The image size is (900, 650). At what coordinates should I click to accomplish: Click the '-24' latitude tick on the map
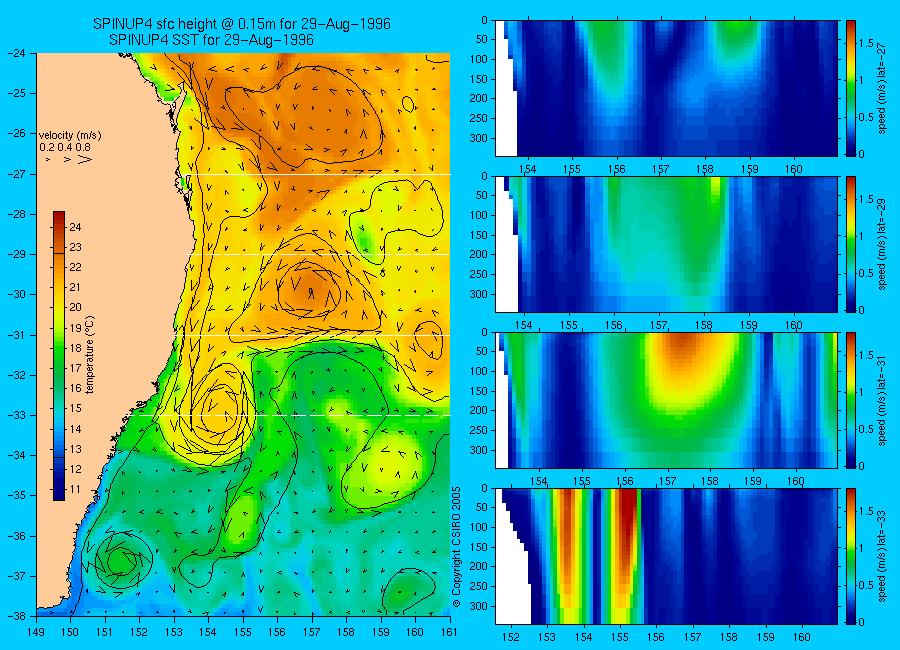tap(16, 53)
